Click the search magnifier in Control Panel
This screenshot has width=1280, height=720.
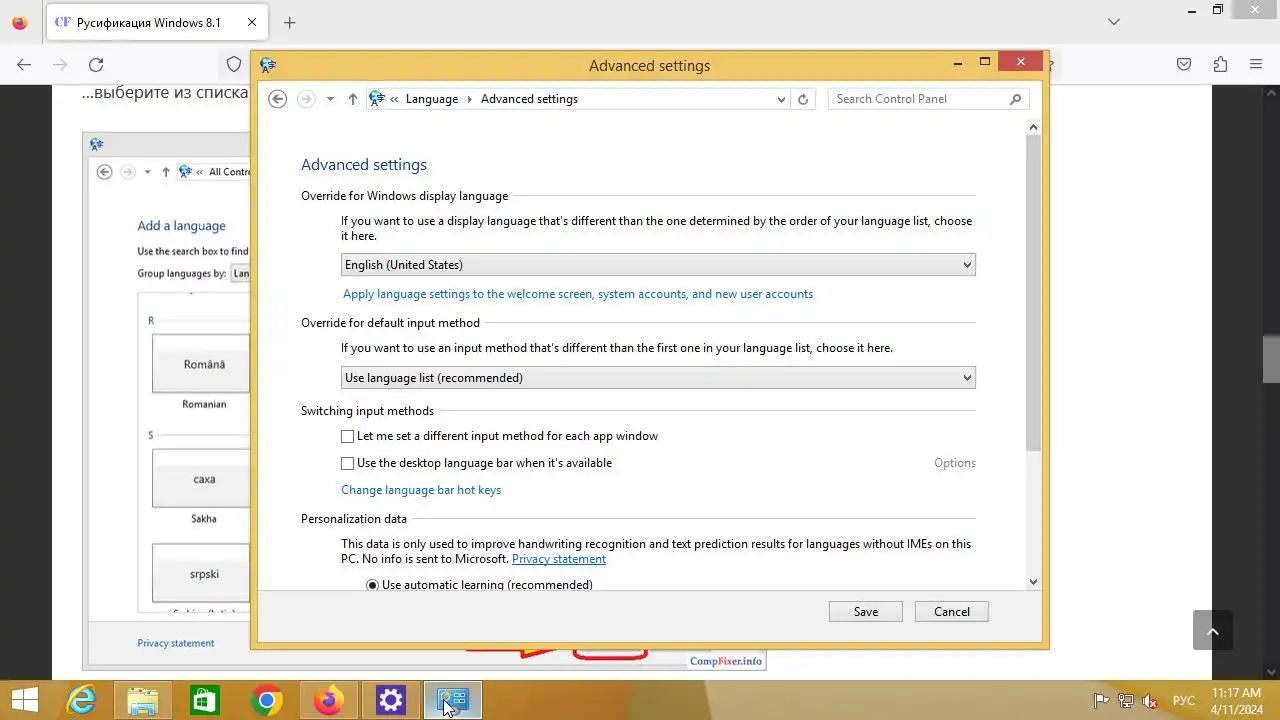1015,99
